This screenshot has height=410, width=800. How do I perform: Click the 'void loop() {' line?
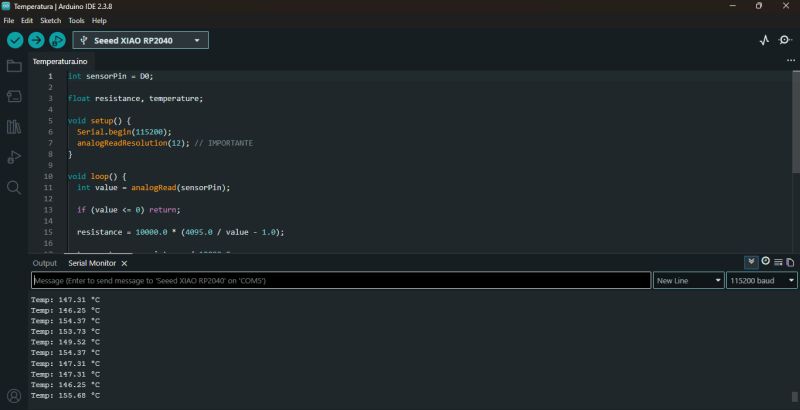(x=97, y=176)
